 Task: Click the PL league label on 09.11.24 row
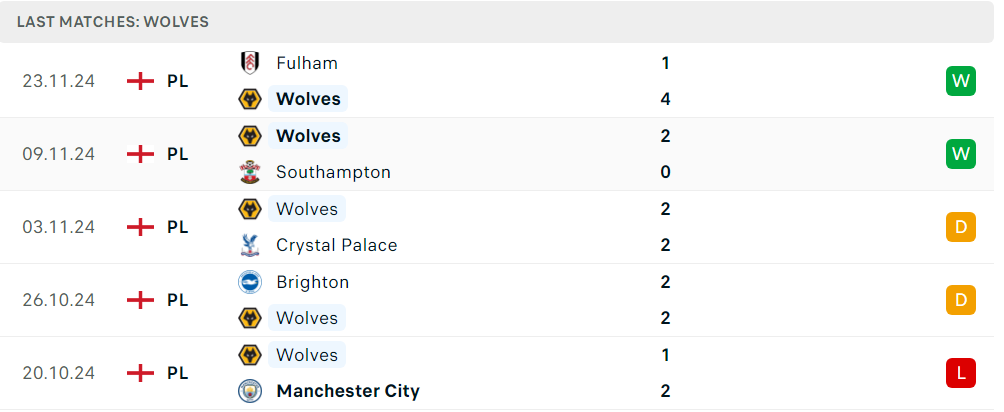point(178,154)
